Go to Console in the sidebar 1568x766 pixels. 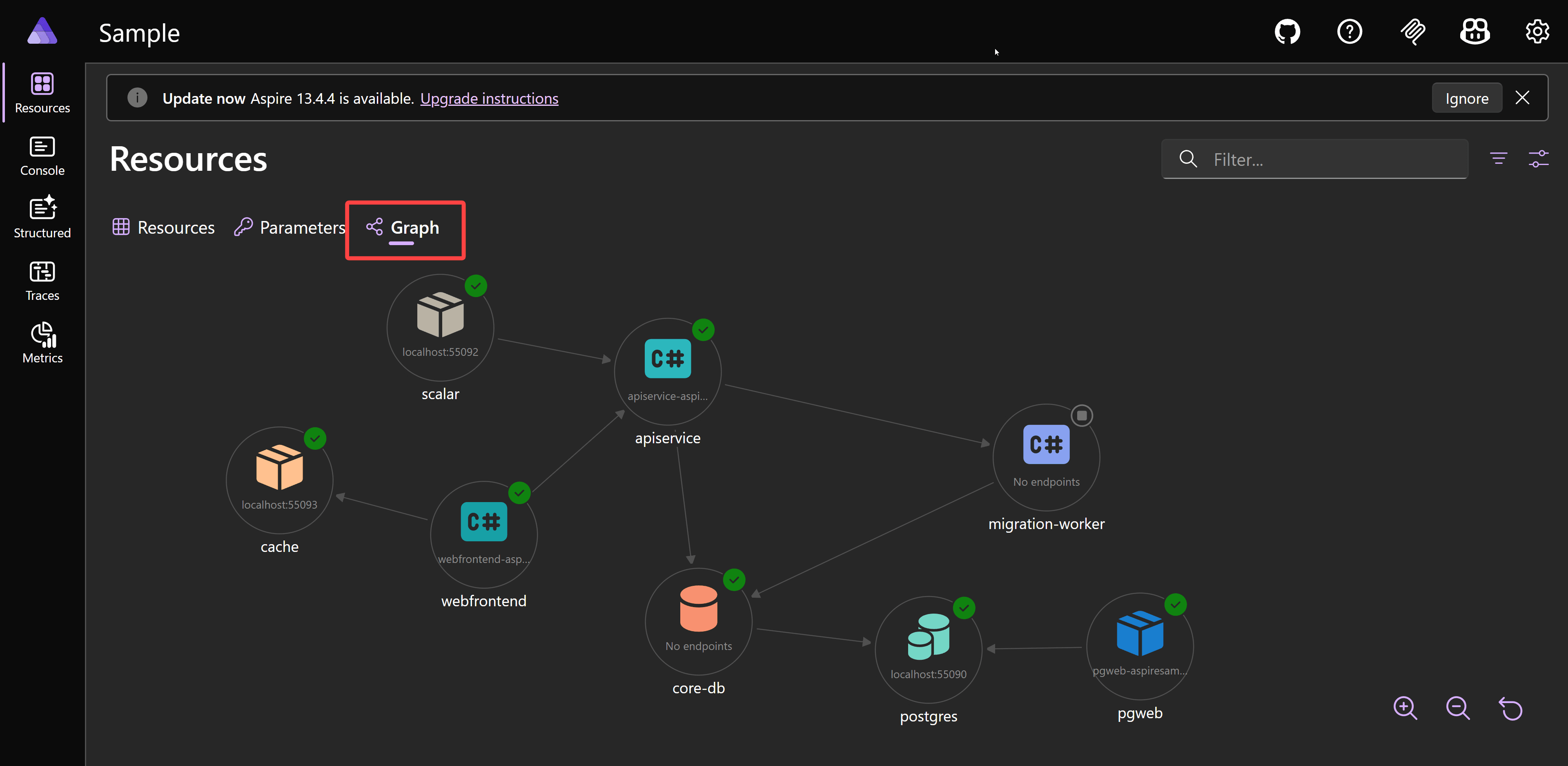tap(42, 156)
